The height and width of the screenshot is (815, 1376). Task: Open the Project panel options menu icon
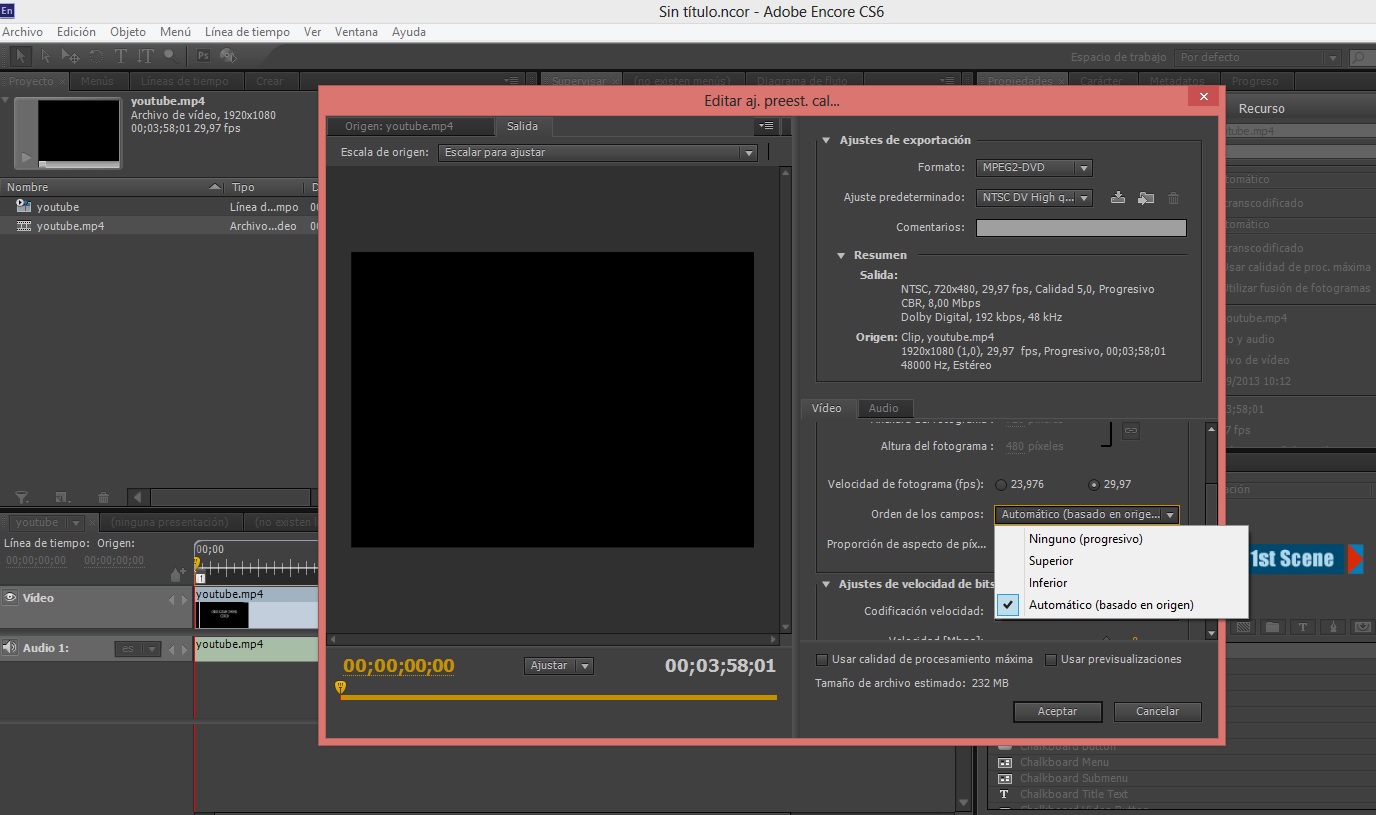click(511, 81)
